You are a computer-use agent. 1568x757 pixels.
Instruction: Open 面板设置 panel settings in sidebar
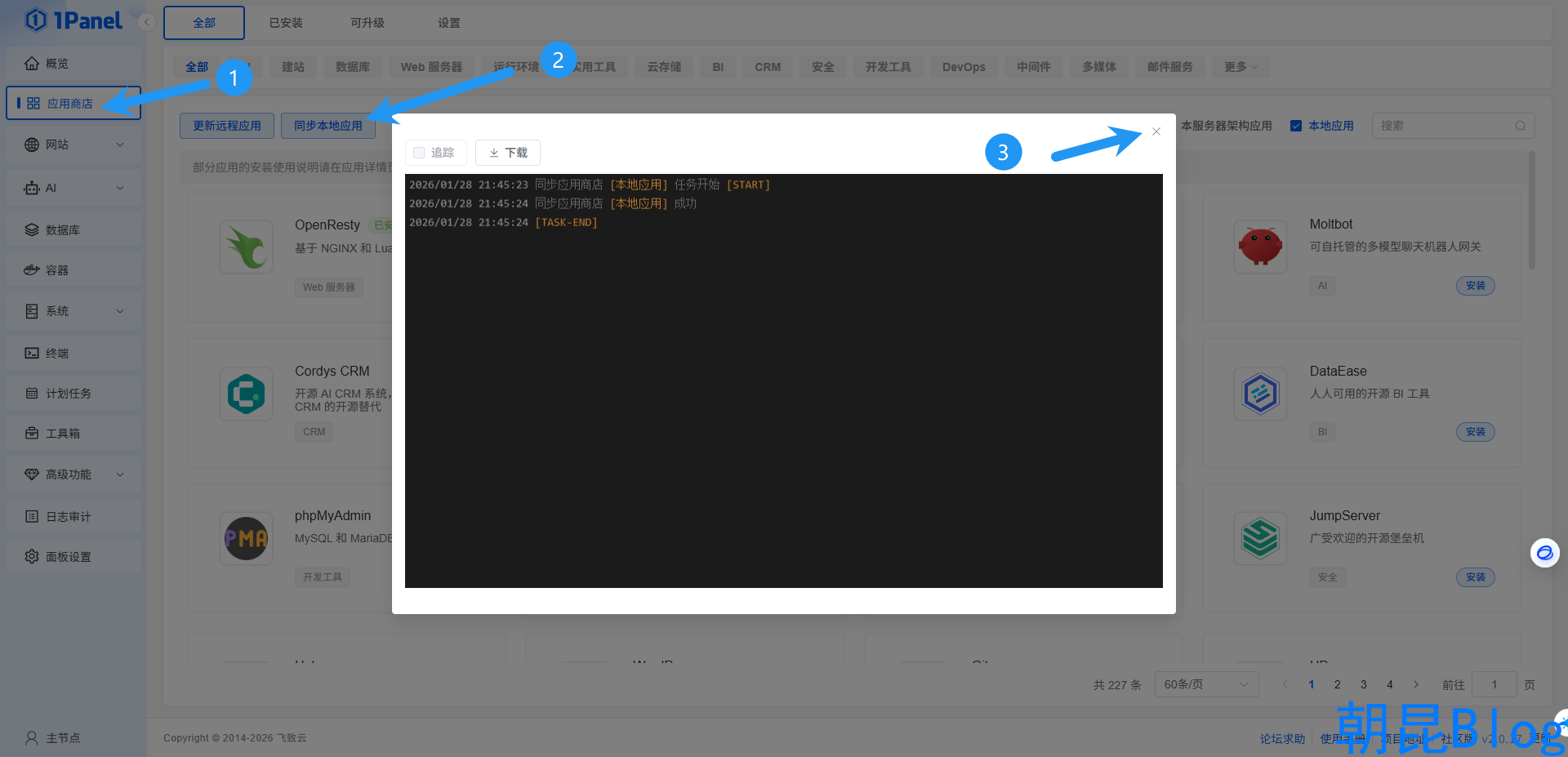73,557
